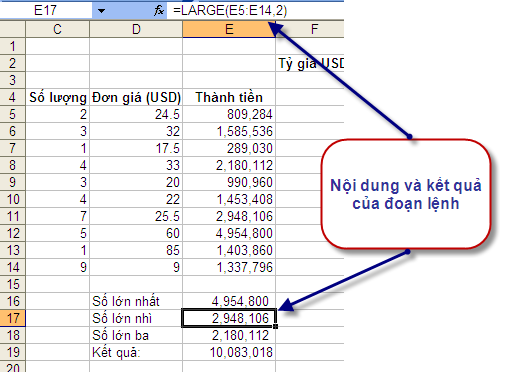Select unit price cell 17.5
The width and height of the screenshot is (524, 372).
click(x=136, y=148)
